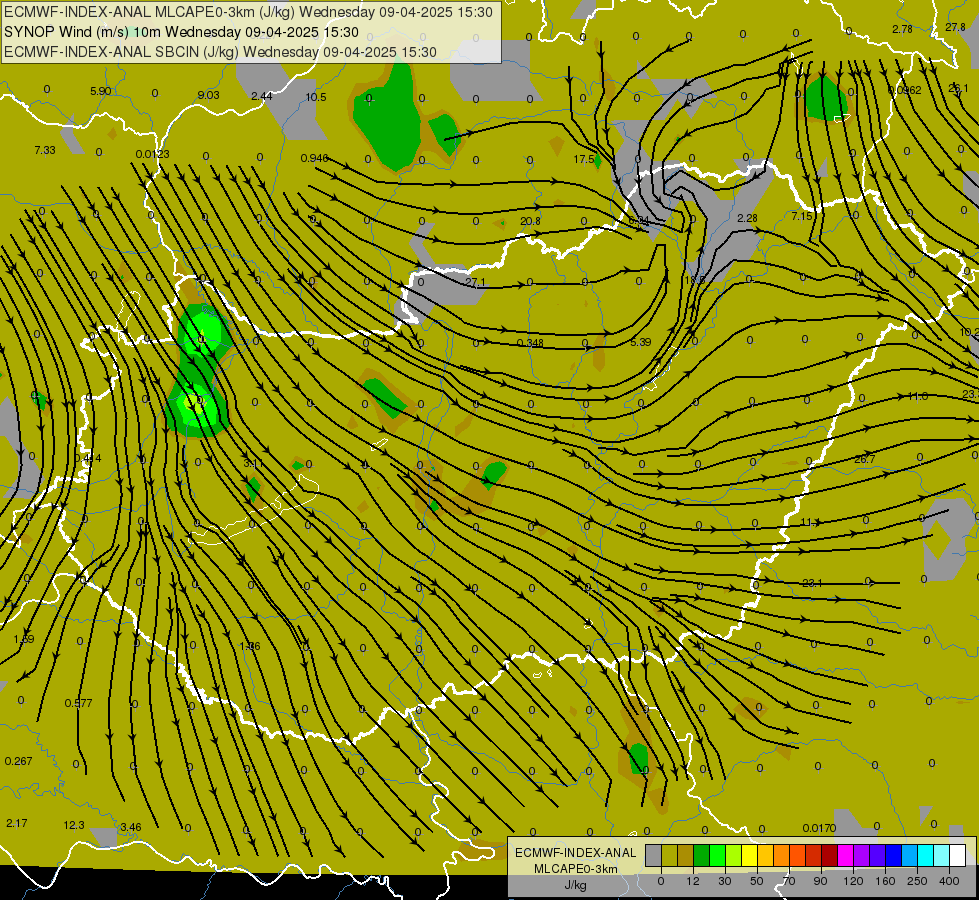
Task: Click the legend tick label 120
Action: 853,881
